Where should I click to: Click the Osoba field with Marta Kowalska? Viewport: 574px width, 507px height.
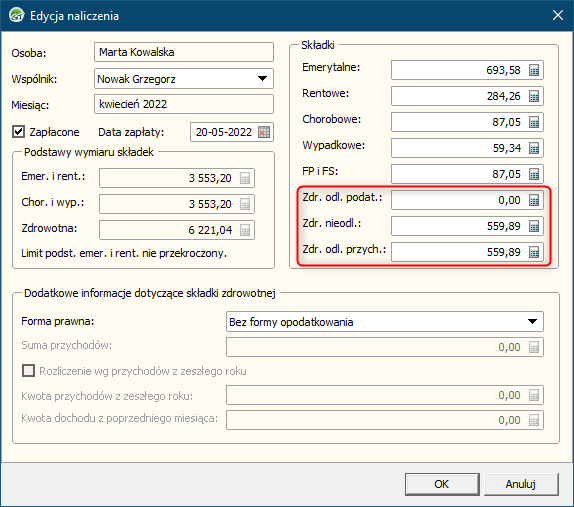point(183,52)
